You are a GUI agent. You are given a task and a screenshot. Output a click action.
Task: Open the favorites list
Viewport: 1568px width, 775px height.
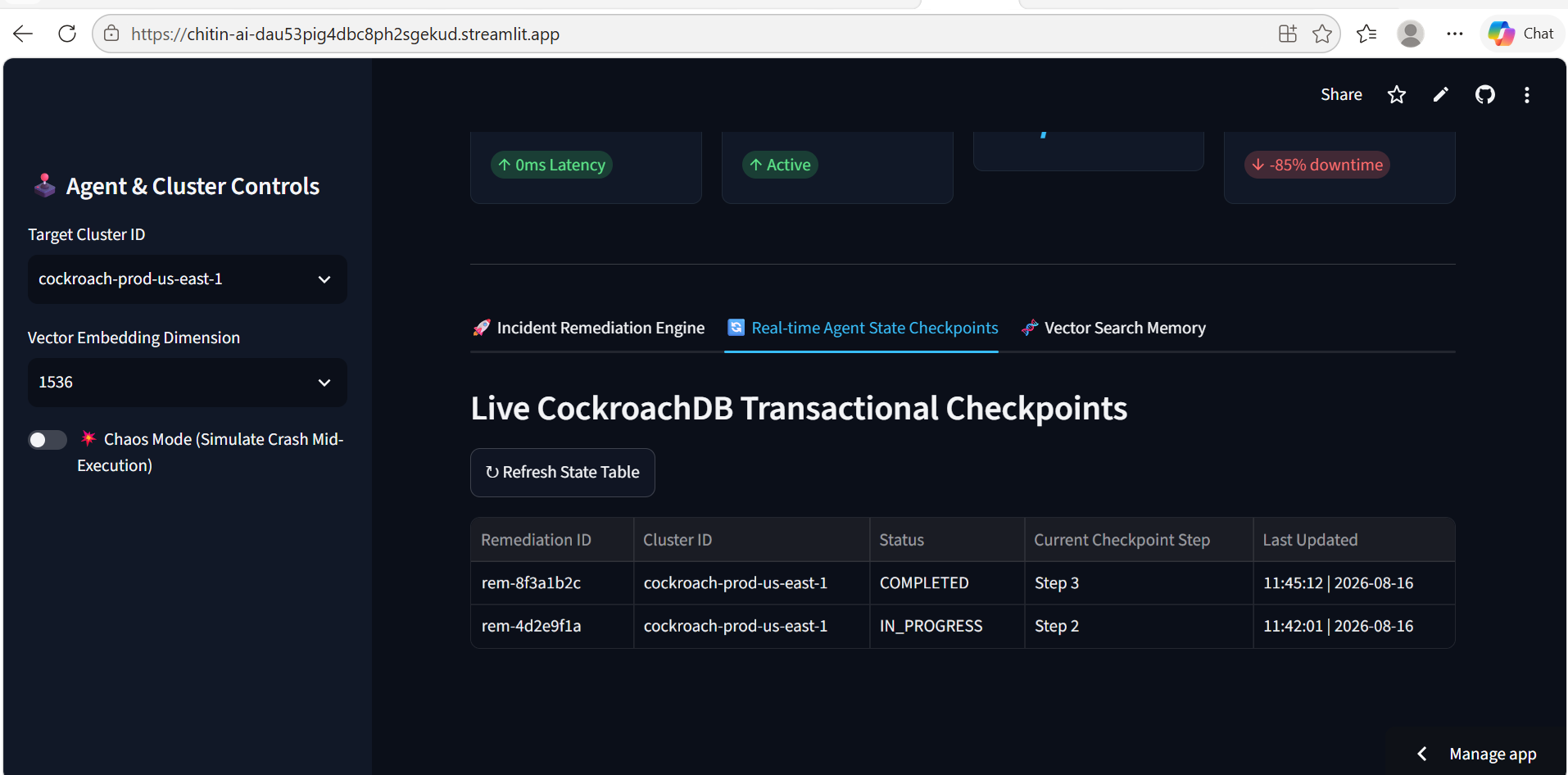point(1366,34)
